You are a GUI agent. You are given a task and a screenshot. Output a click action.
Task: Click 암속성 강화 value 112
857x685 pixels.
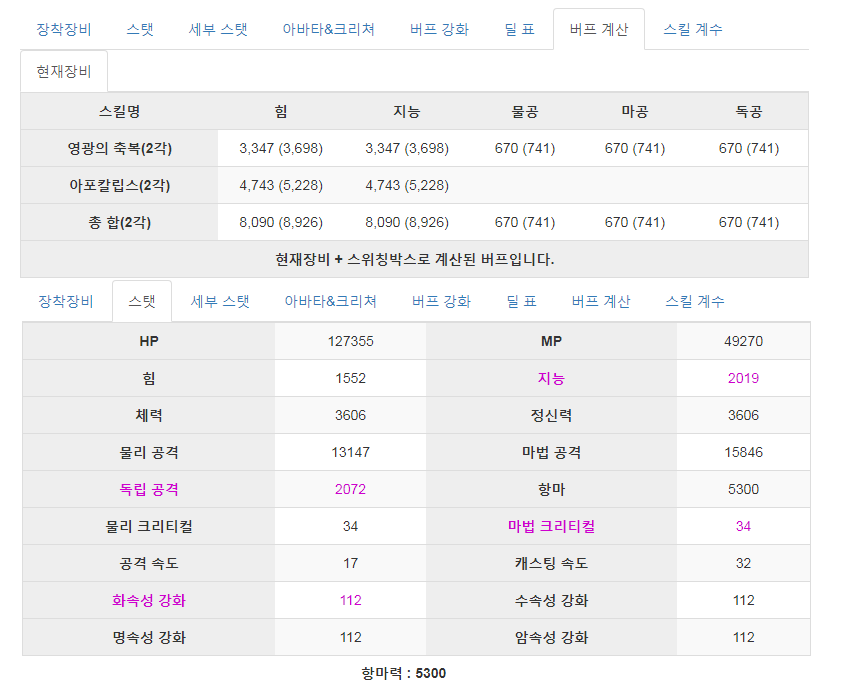pos(743,637)
